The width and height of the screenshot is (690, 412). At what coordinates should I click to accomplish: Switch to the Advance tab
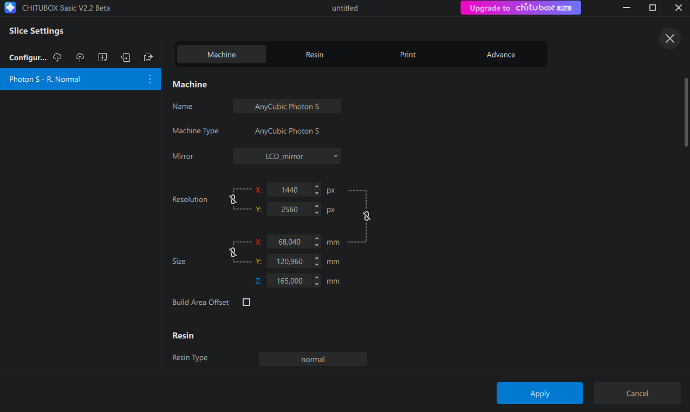tap(500, 54)
